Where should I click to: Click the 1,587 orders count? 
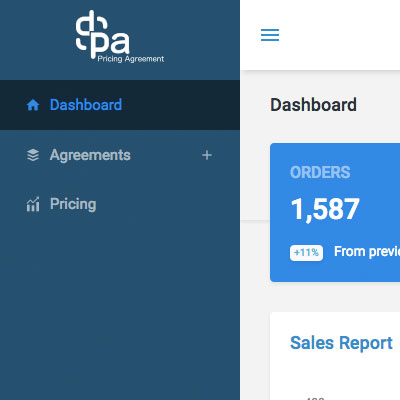pos(325,209)
